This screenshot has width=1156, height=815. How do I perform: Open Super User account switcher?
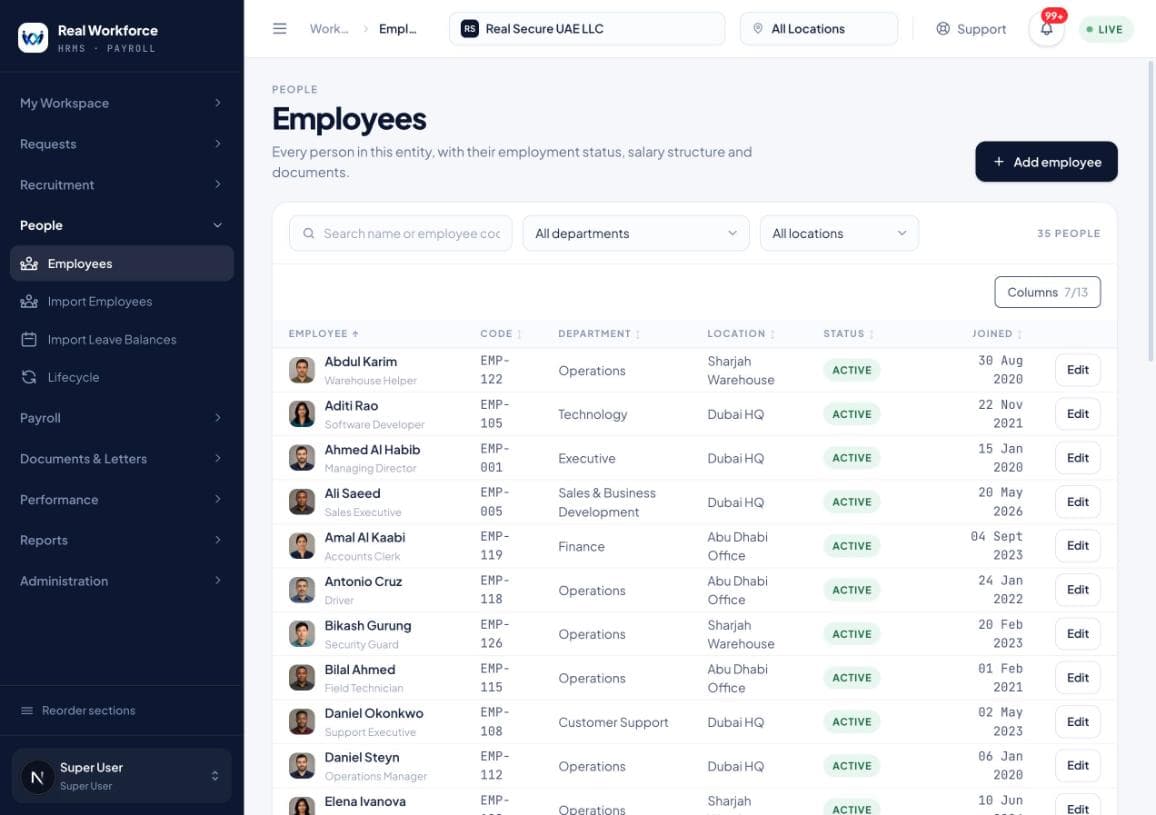[x=122, y=776]
